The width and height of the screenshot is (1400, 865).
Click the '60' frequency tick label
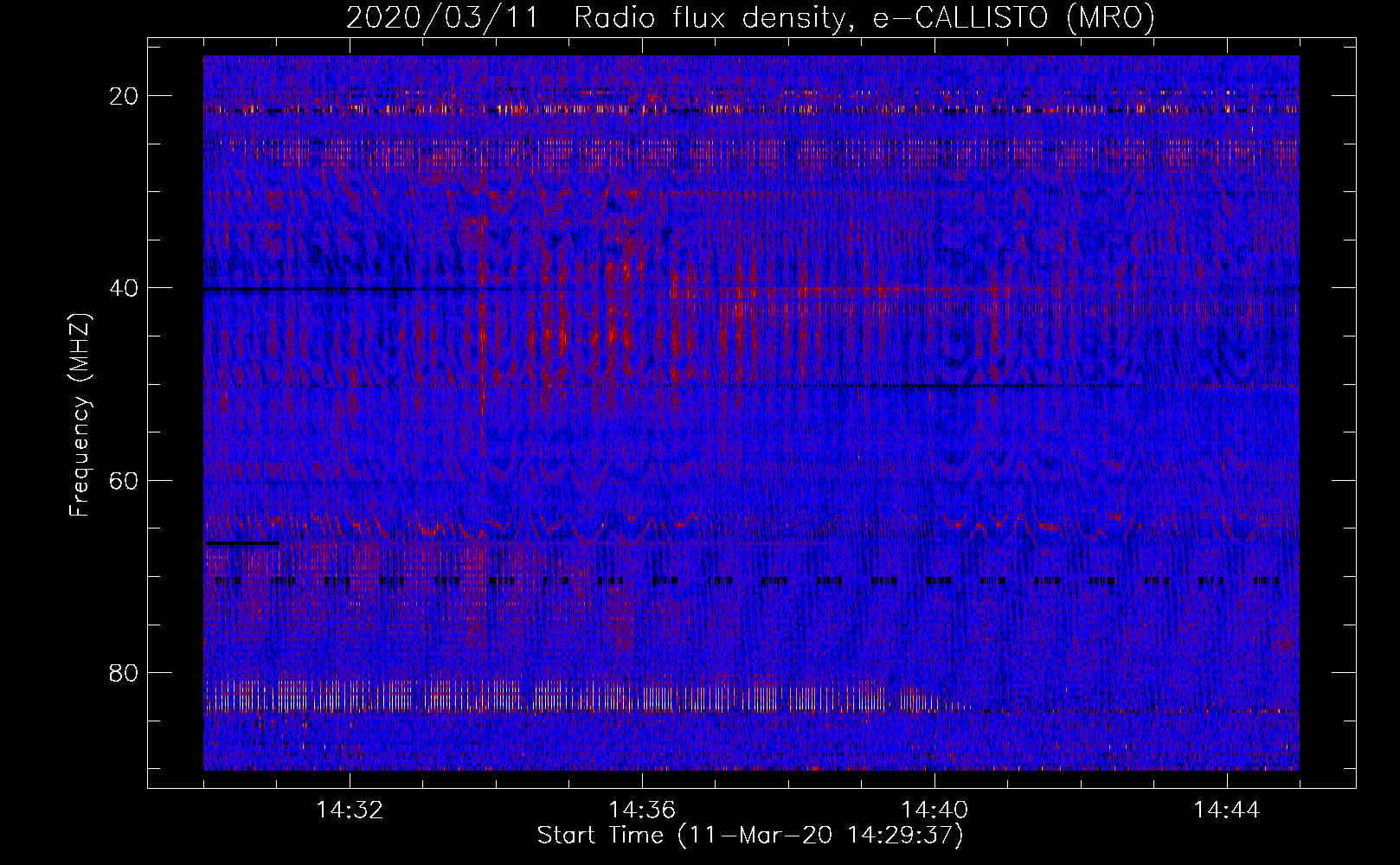click(x=125, y=480)
